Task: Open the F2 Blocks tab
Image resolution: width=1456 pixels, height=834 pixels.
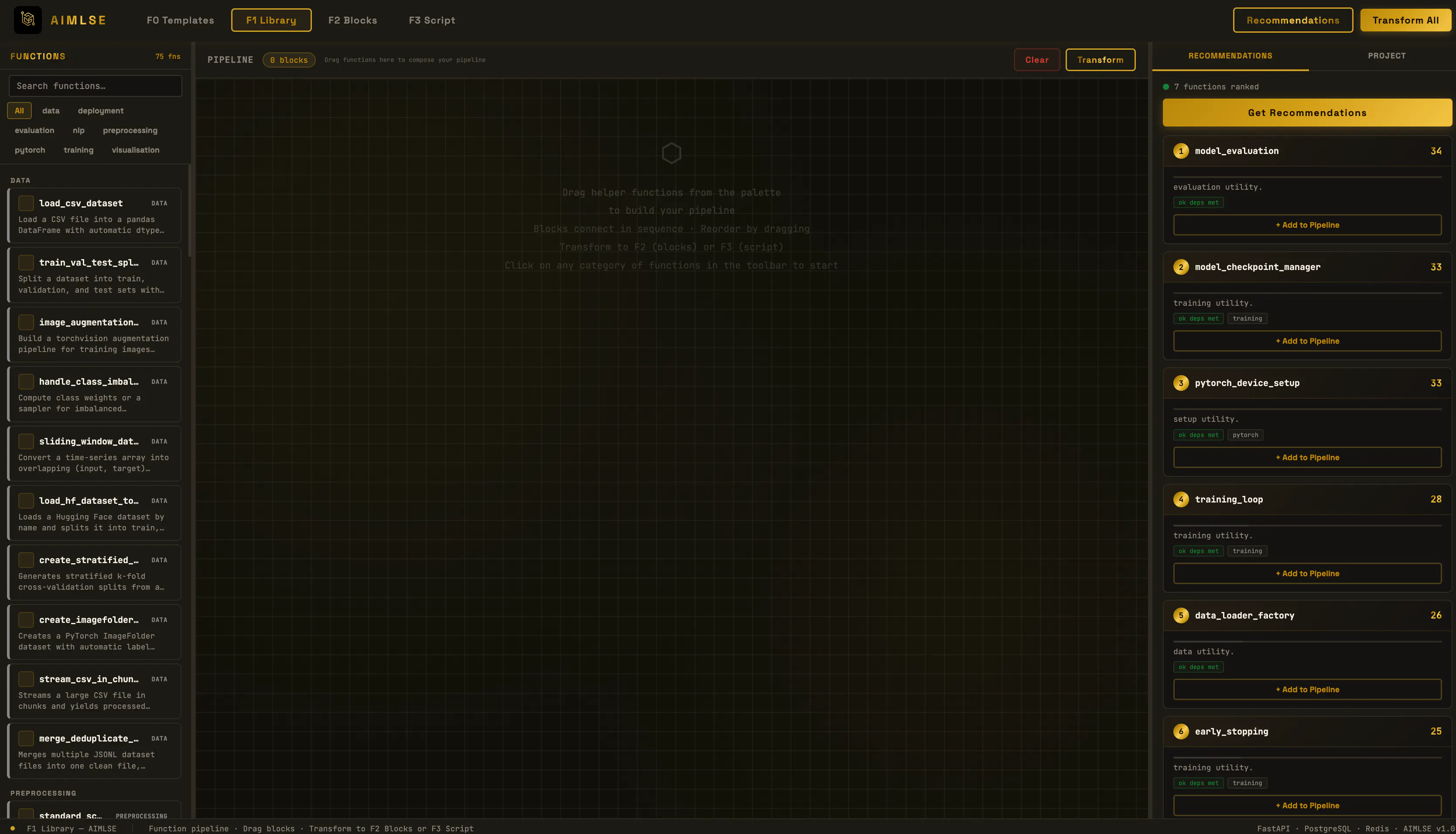Action: pyautogui.click(x=353, y=20)
